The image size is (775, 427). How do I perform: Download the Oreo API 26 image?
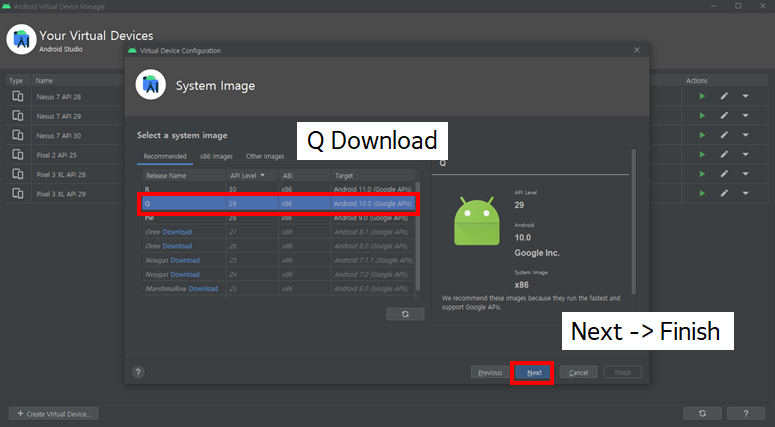point(177,246)
